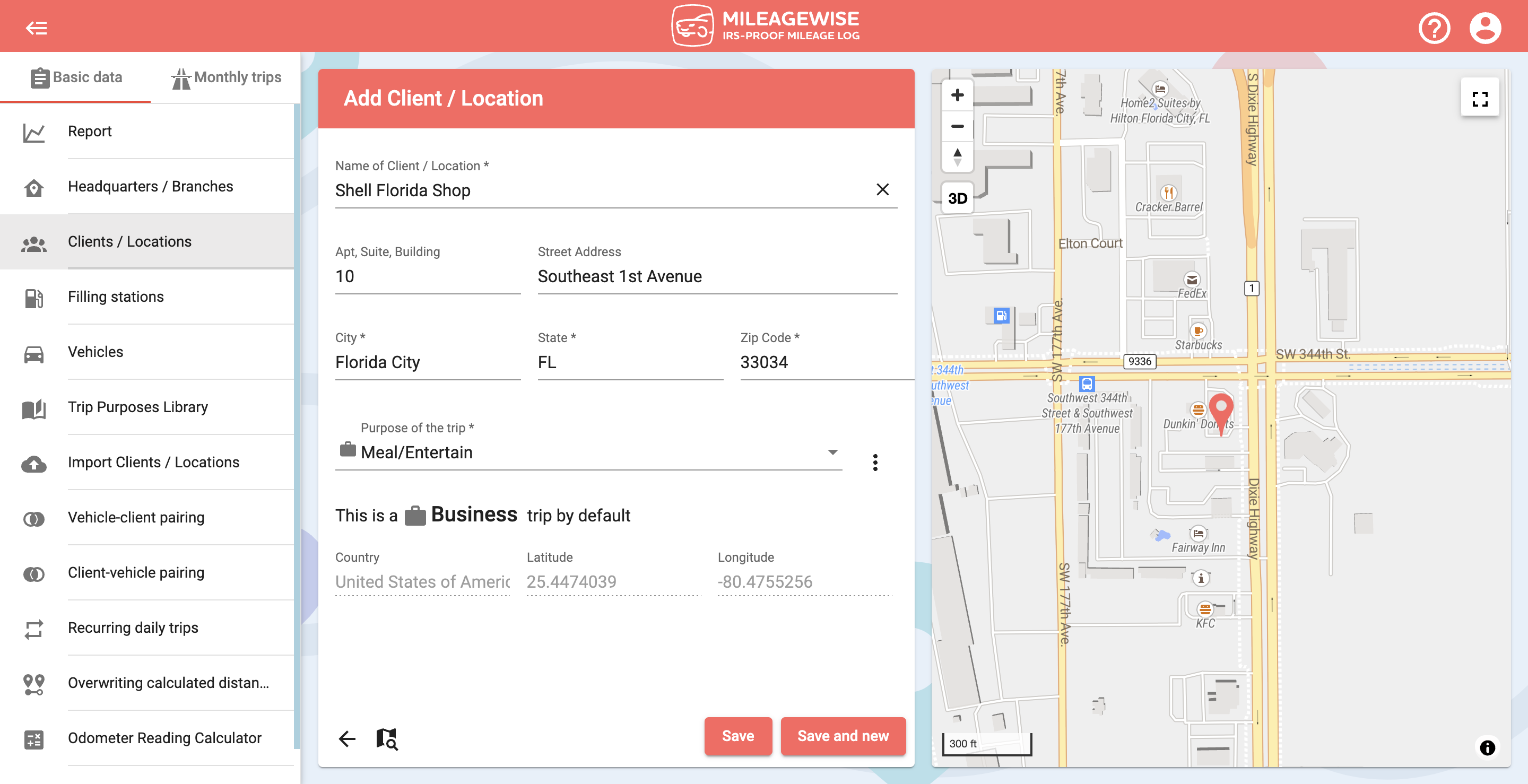The height and width of the screenshot is (784, 1528).
Task: Click the map search icon below the form
Action: click(387, 738)
